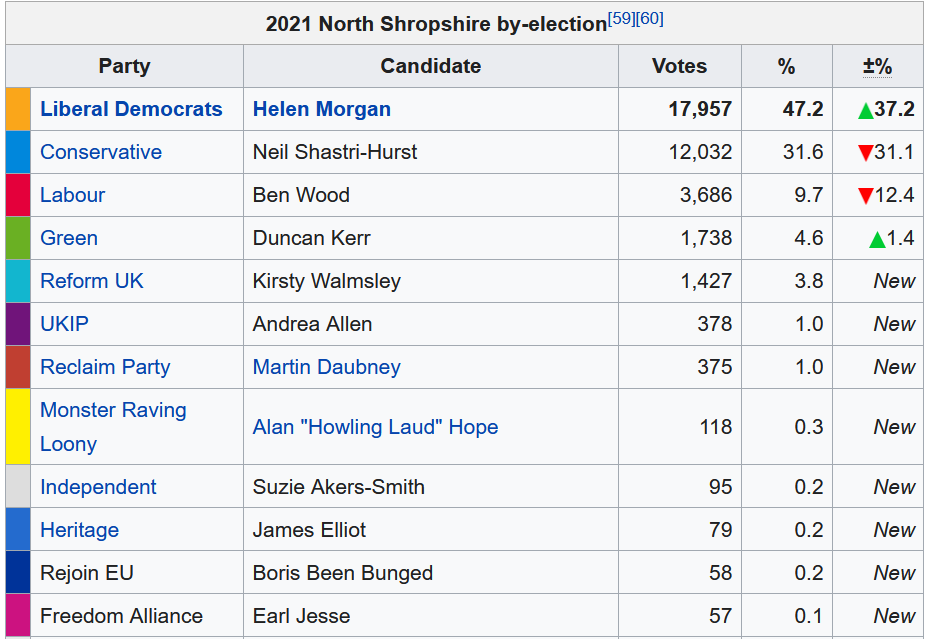Click citation reference 59 in title

point(621,19)
